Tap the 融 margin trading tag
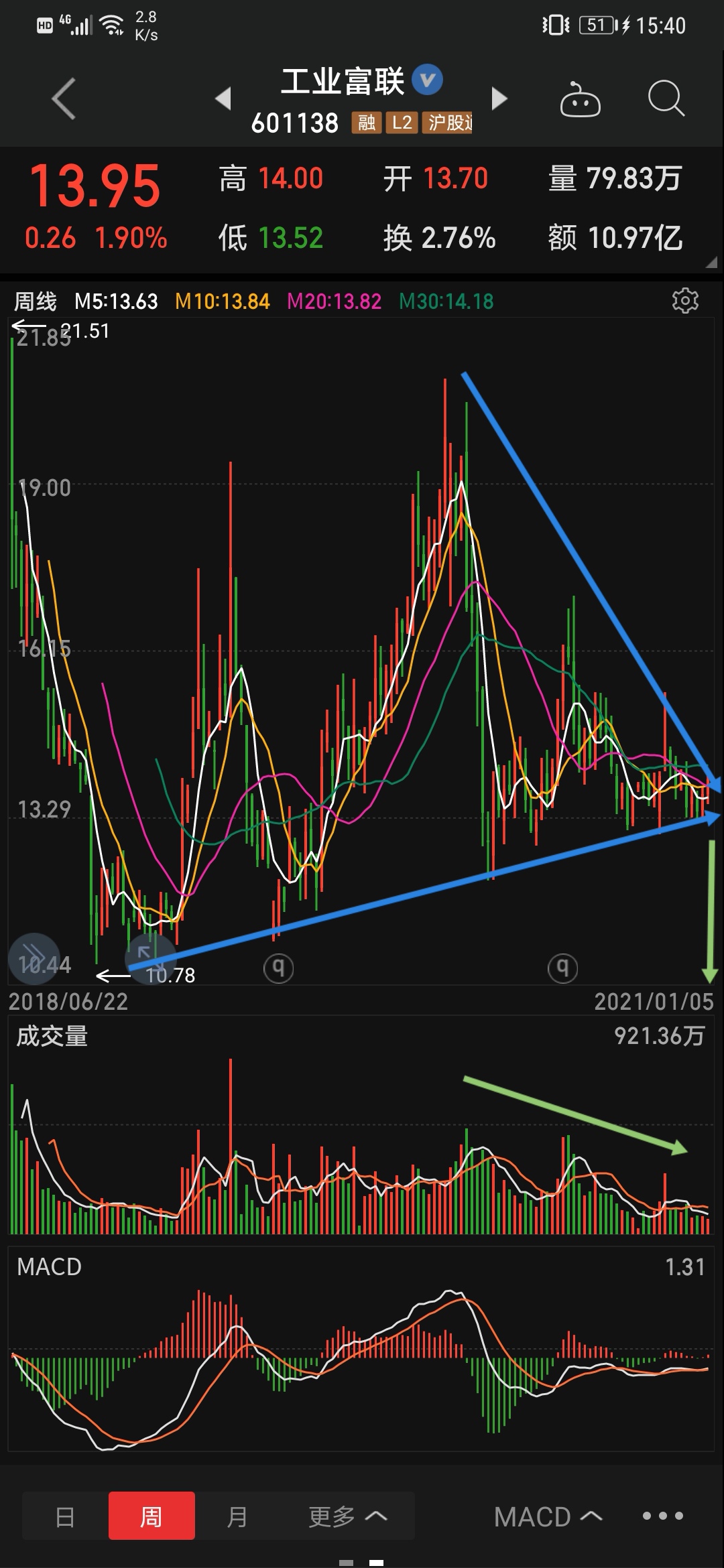This screenshot has width=724, height=1568. point(366,123)
